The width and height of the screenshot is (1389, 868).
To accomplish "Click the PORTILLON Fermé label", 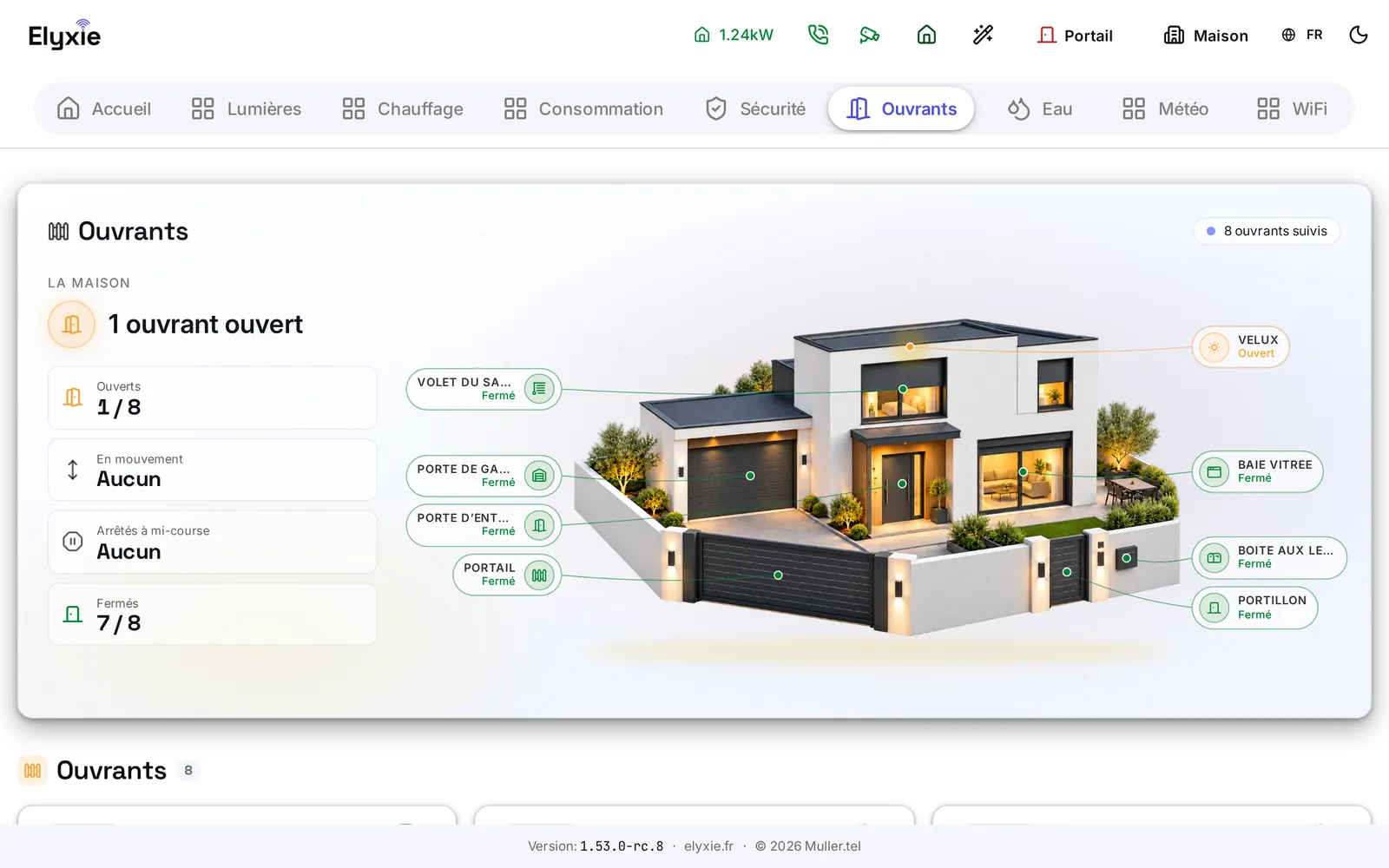I will (x=1254, y=608).
